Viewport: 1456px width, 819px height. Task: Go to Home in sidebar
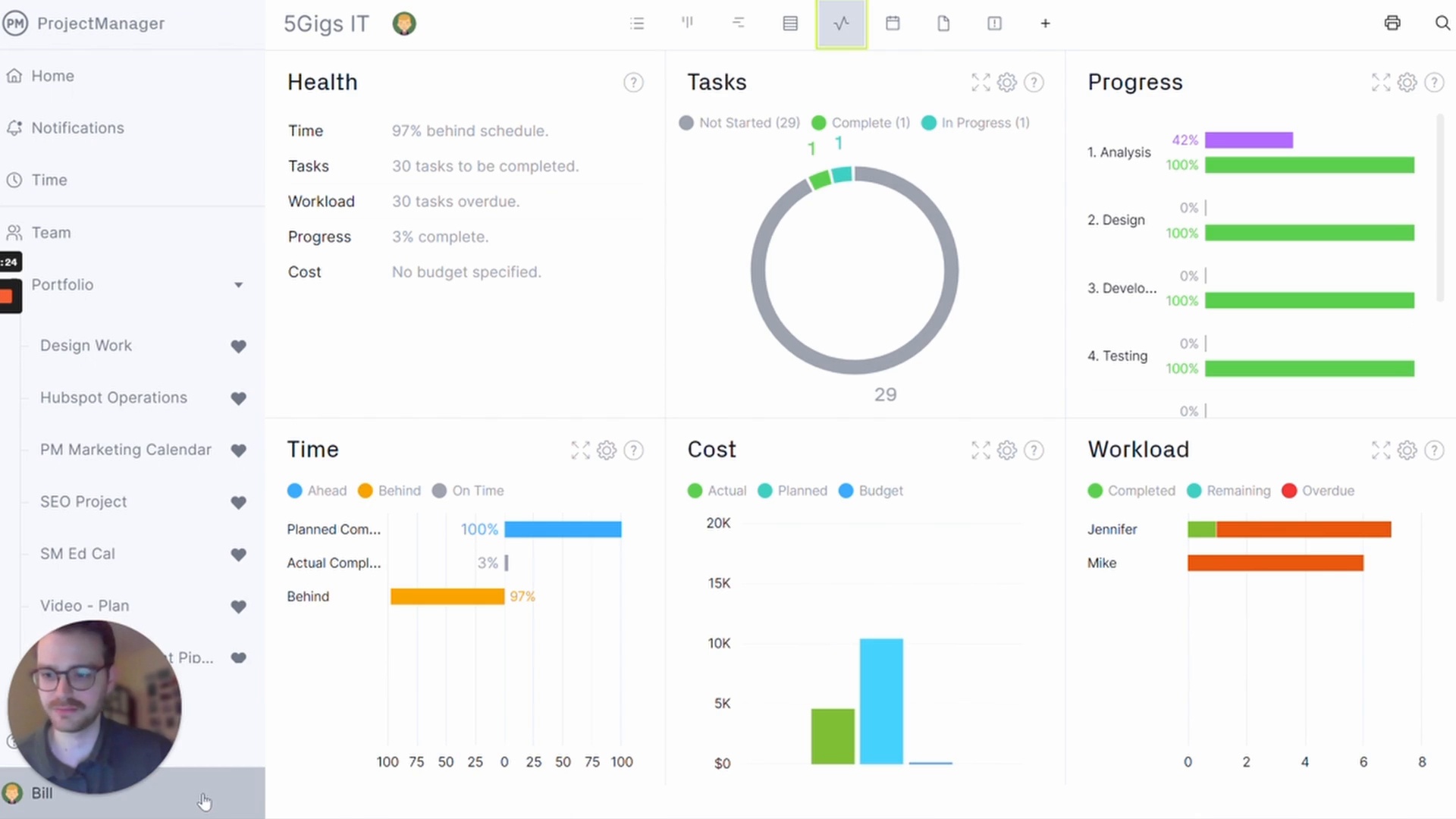pos(52,76)
